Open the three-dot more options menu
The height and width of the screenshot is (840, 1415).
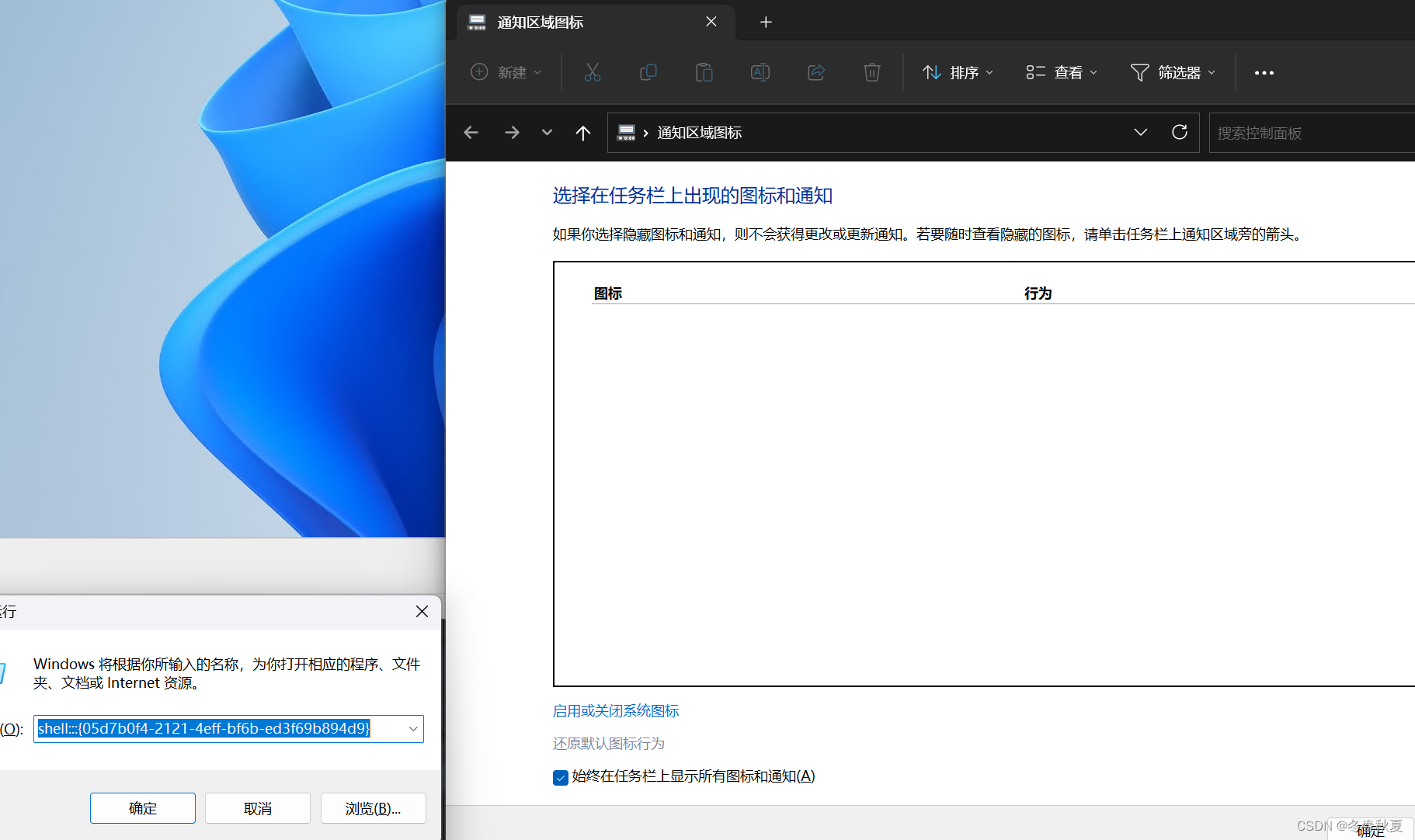1264,73
